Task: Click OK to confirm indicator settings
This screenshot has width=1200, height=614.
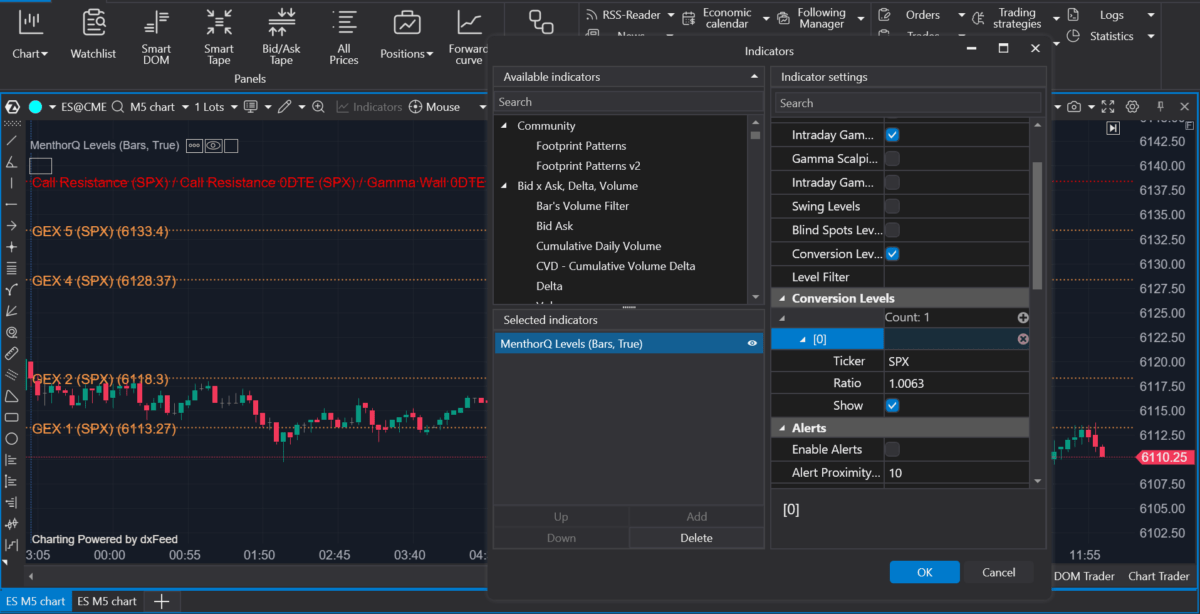Action: [924, 572]
